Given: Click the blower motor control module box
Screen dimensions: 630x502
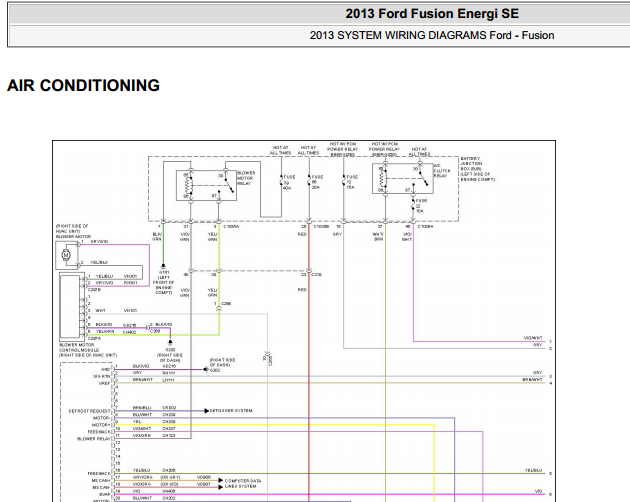Looking at the screenshot, I should tap(70, 307).
